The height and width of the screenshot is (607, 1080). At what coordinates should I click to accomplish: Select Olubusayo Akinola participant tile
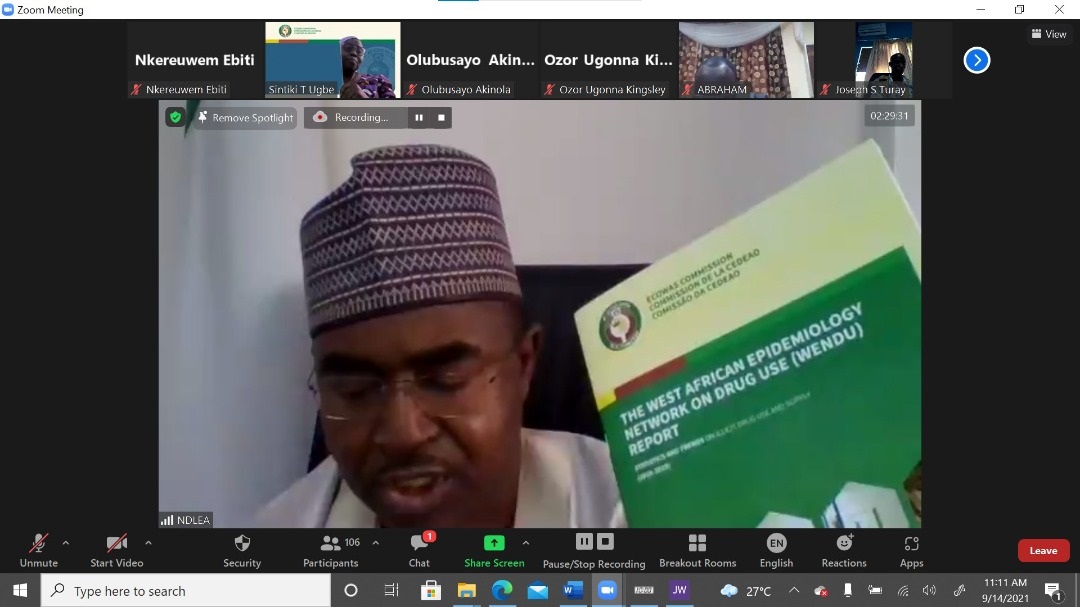[x=470, y=60]
